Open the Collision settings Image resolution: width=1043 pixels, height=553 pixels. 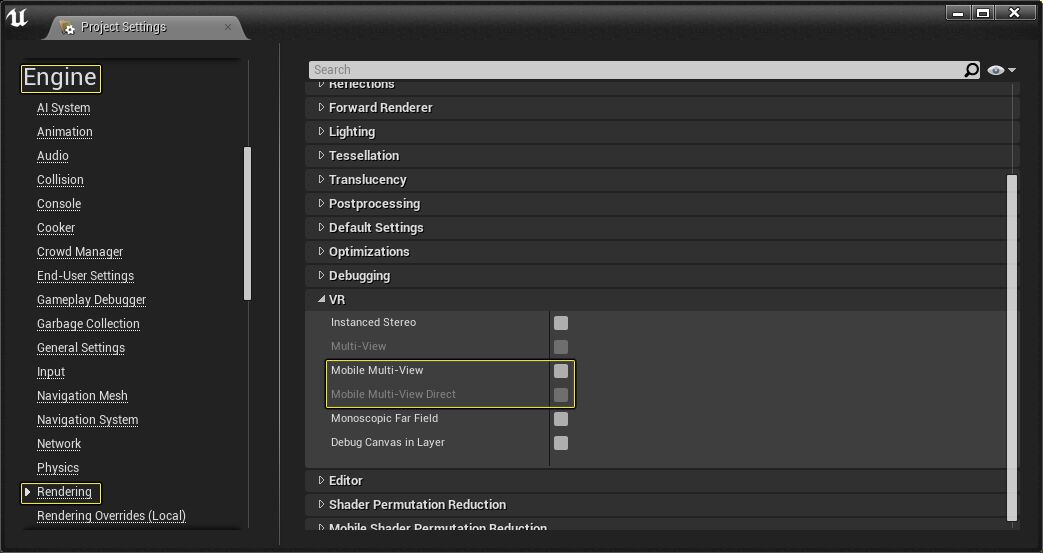point(60,180)
